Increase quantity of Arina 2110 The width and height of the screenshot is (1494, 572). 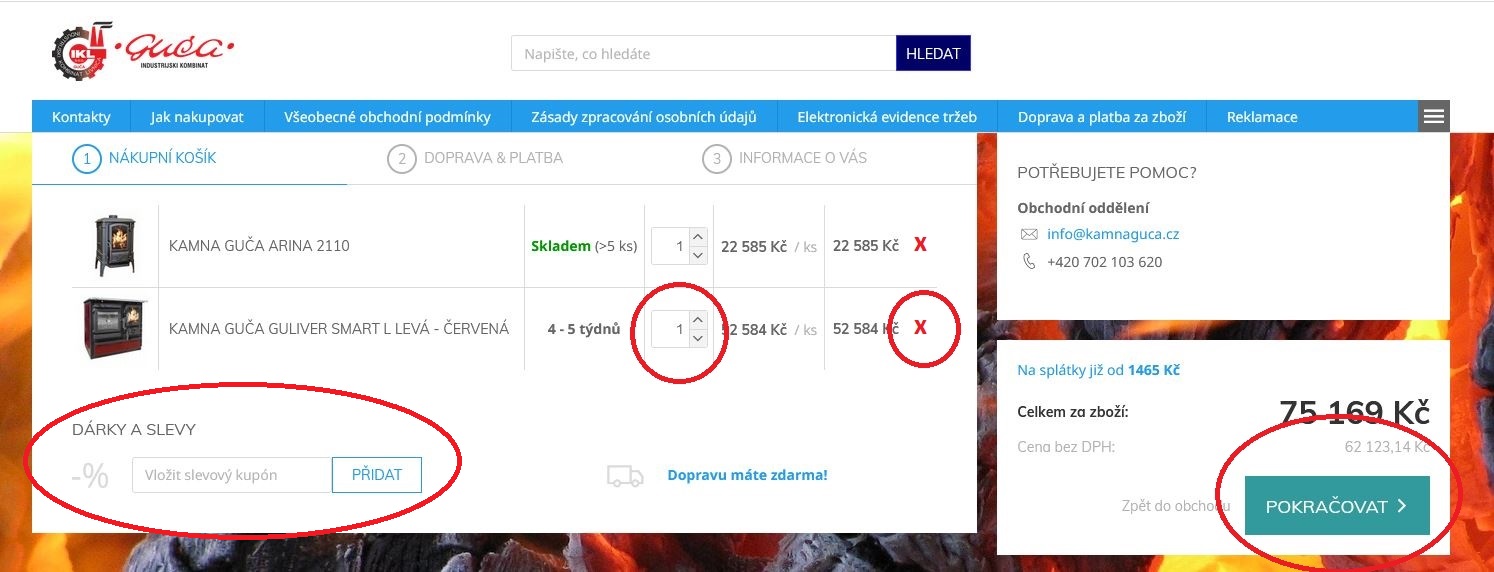(698, 236)
